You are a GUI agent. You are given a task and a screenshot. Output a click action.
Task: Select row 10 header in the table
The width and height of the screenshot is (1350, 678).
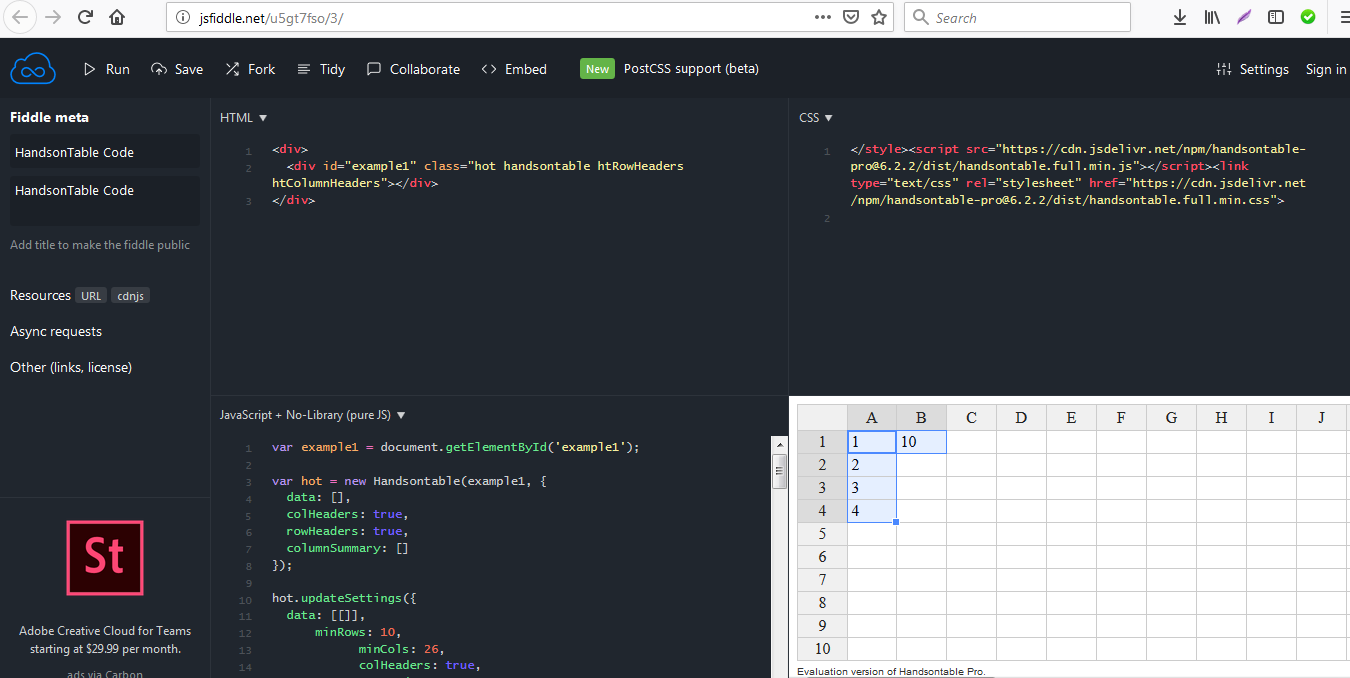pyautogui.click(x=823, y=649)
